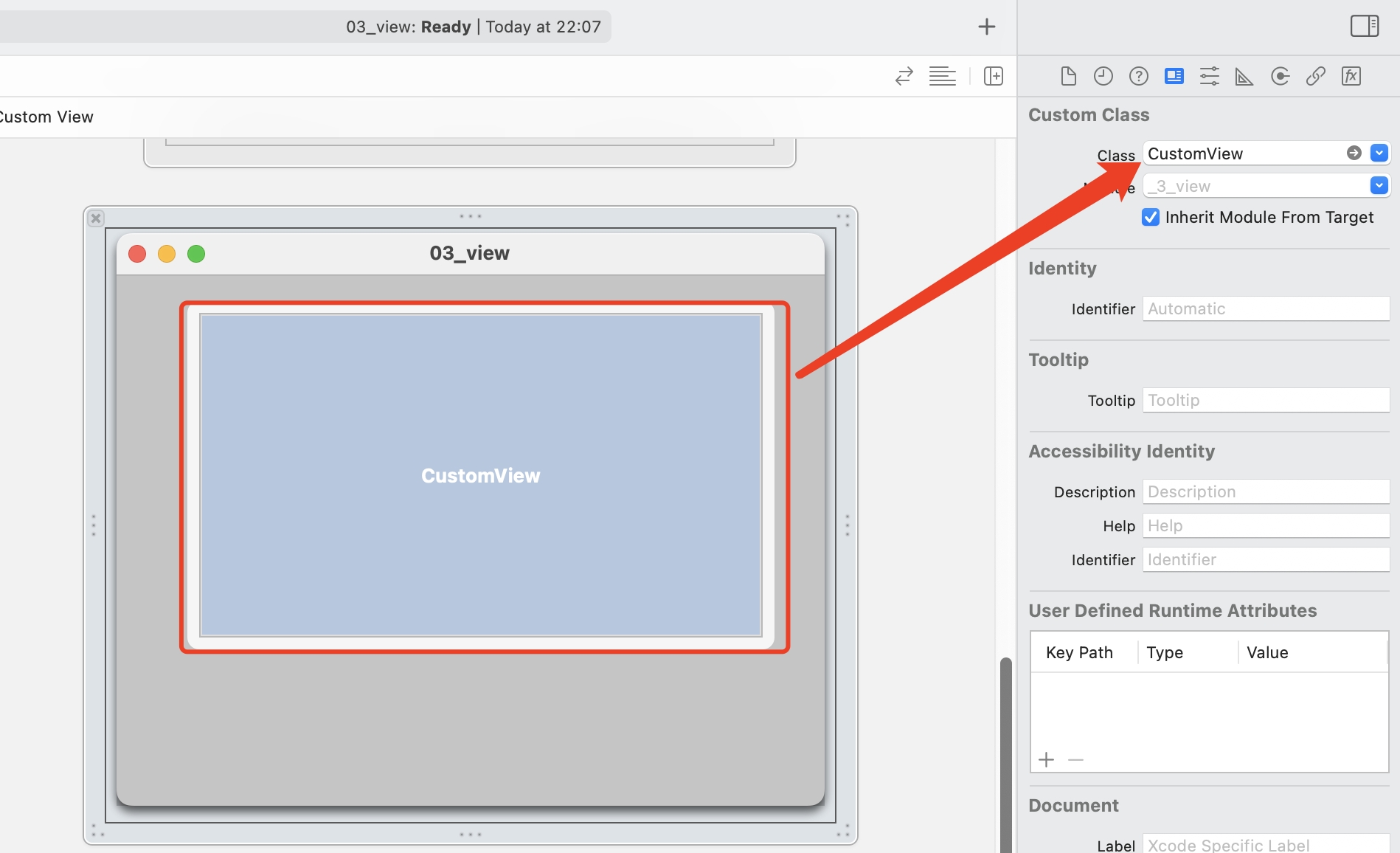The image size is (1400, 853).
Task: Toggle Inherit Module From Target checkbox
Action: pyautogui.click(x=1151, y=217)
